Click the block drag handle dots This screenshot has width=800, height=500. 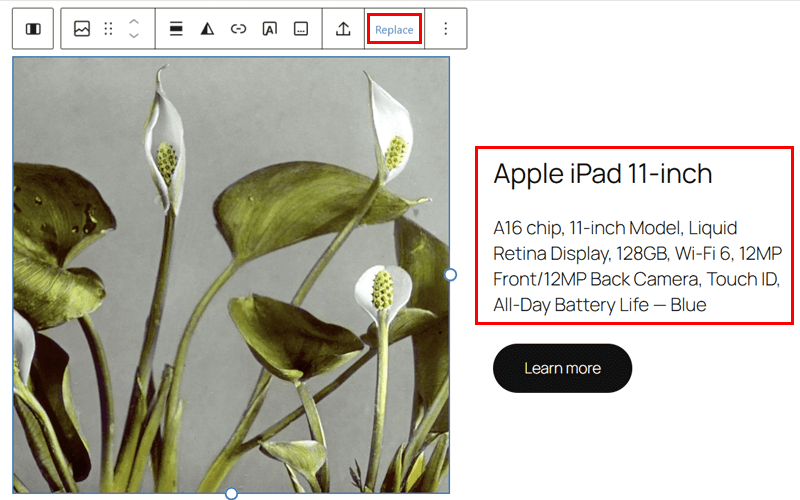tap(108, 29)
